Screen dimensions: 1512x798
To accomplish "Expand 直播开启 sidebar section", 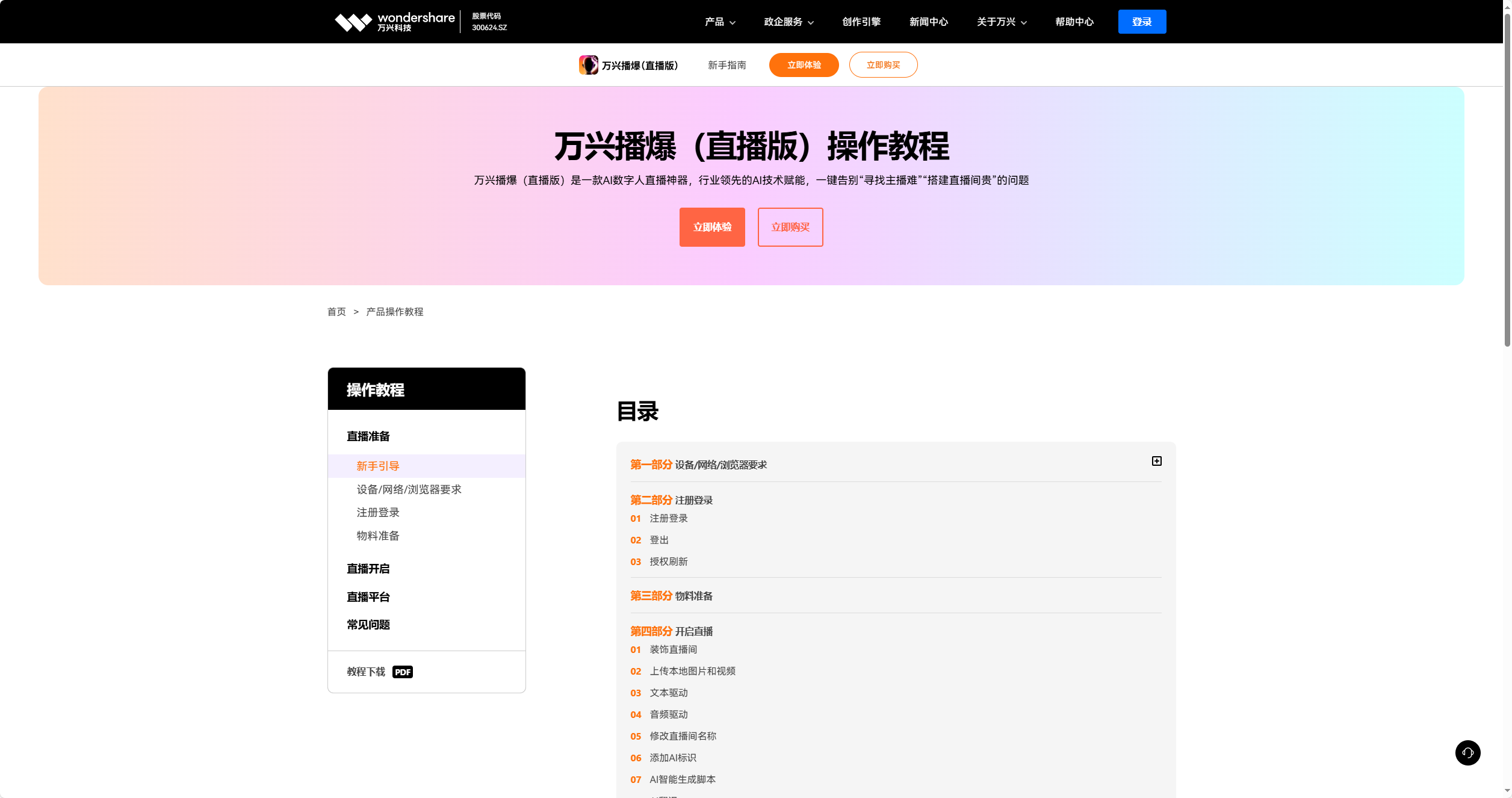I will pos(368,569).
